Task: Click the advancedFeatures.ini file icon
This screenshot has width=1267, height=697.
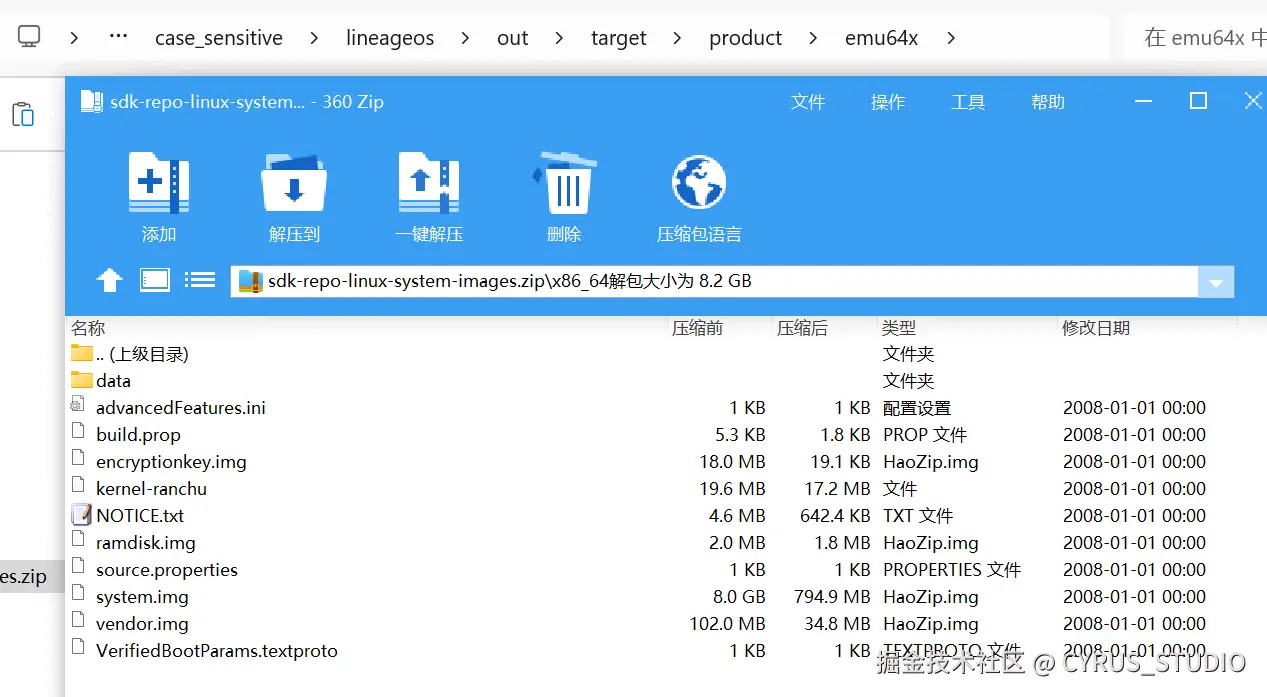Action: [78, 405]
